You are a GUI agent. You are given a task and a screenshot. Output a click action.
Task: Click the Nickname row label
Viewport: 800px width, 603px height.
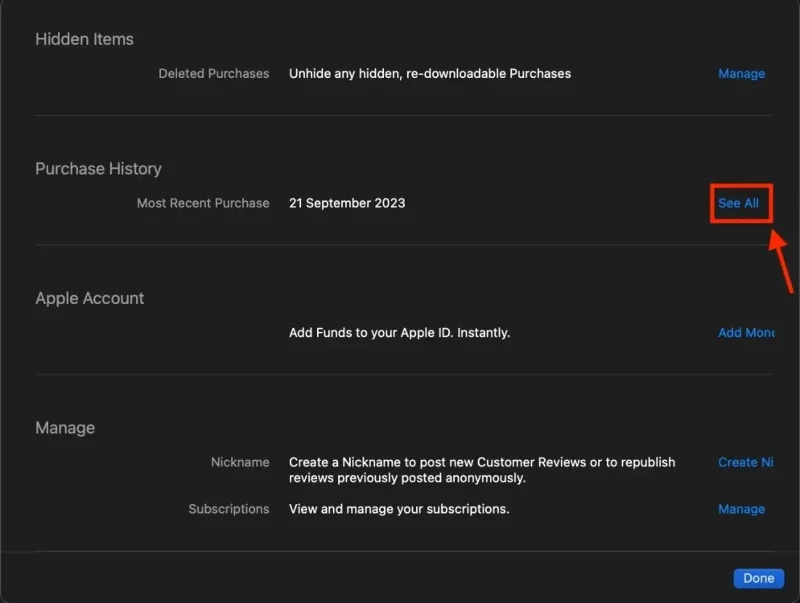[x=239, y=462]
